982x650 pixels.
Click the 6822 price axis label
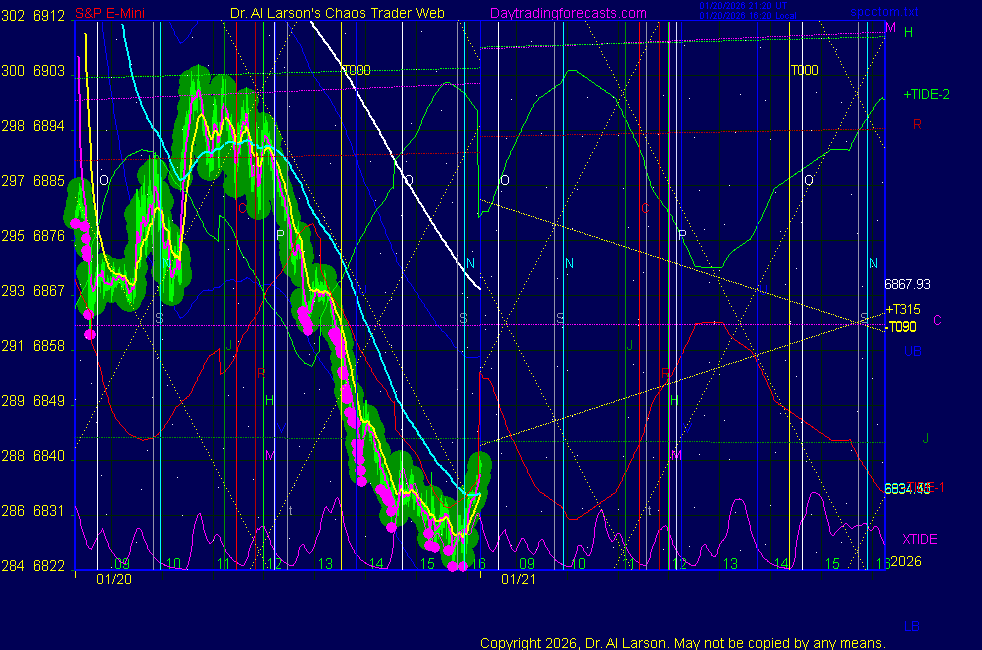tap(49, 566)
